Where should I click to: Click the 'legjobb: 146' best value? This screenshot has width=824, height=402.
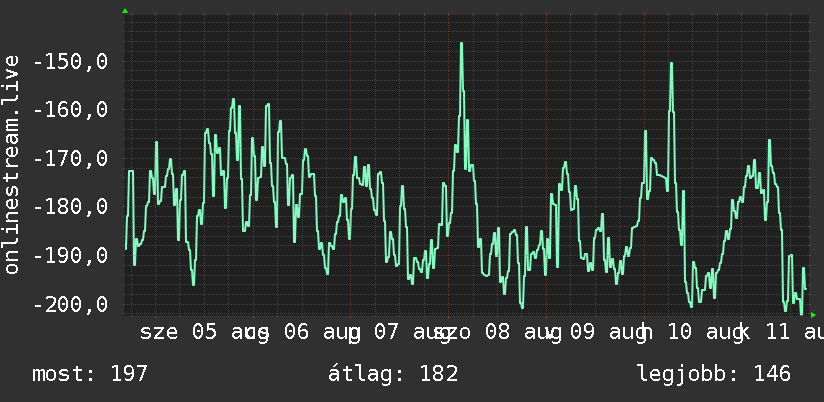tap(714, 374)
